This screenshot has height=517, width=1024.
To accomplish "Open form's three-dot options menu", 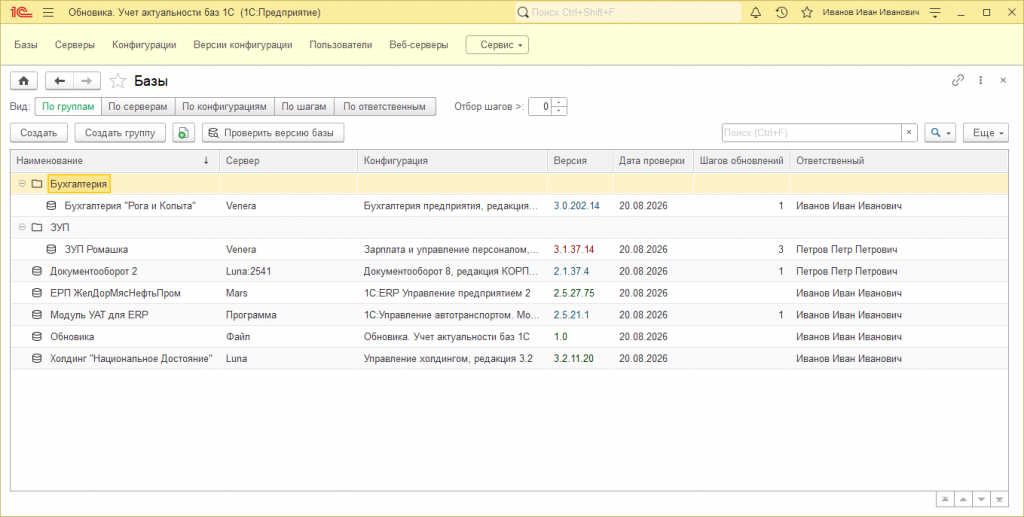I will (980, 80).
